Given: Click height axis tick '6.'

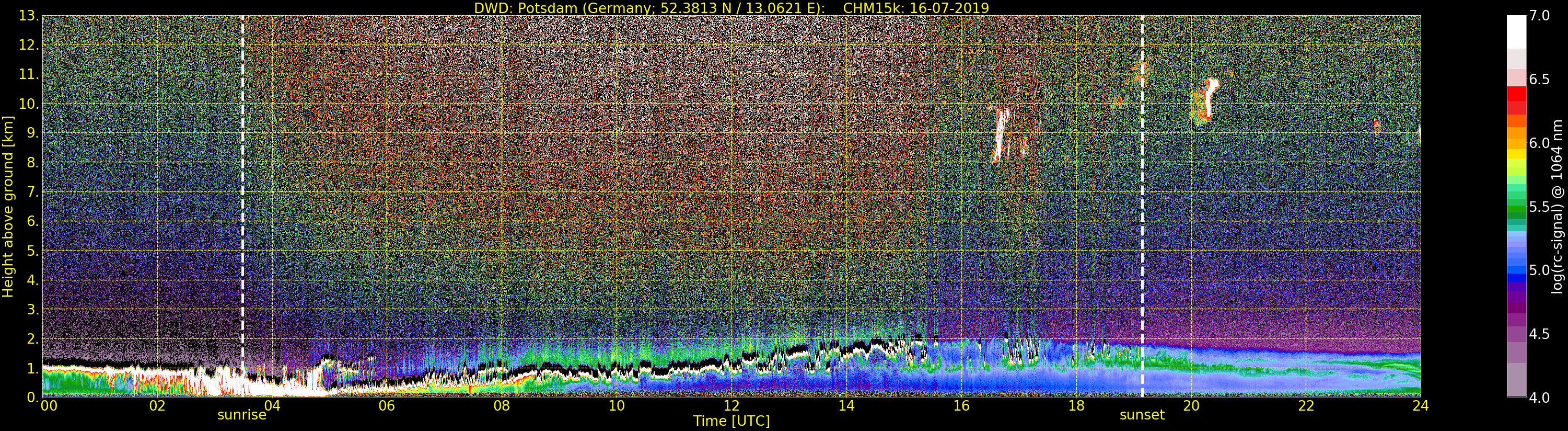Looking at the screenshot, I should point(33,221).
